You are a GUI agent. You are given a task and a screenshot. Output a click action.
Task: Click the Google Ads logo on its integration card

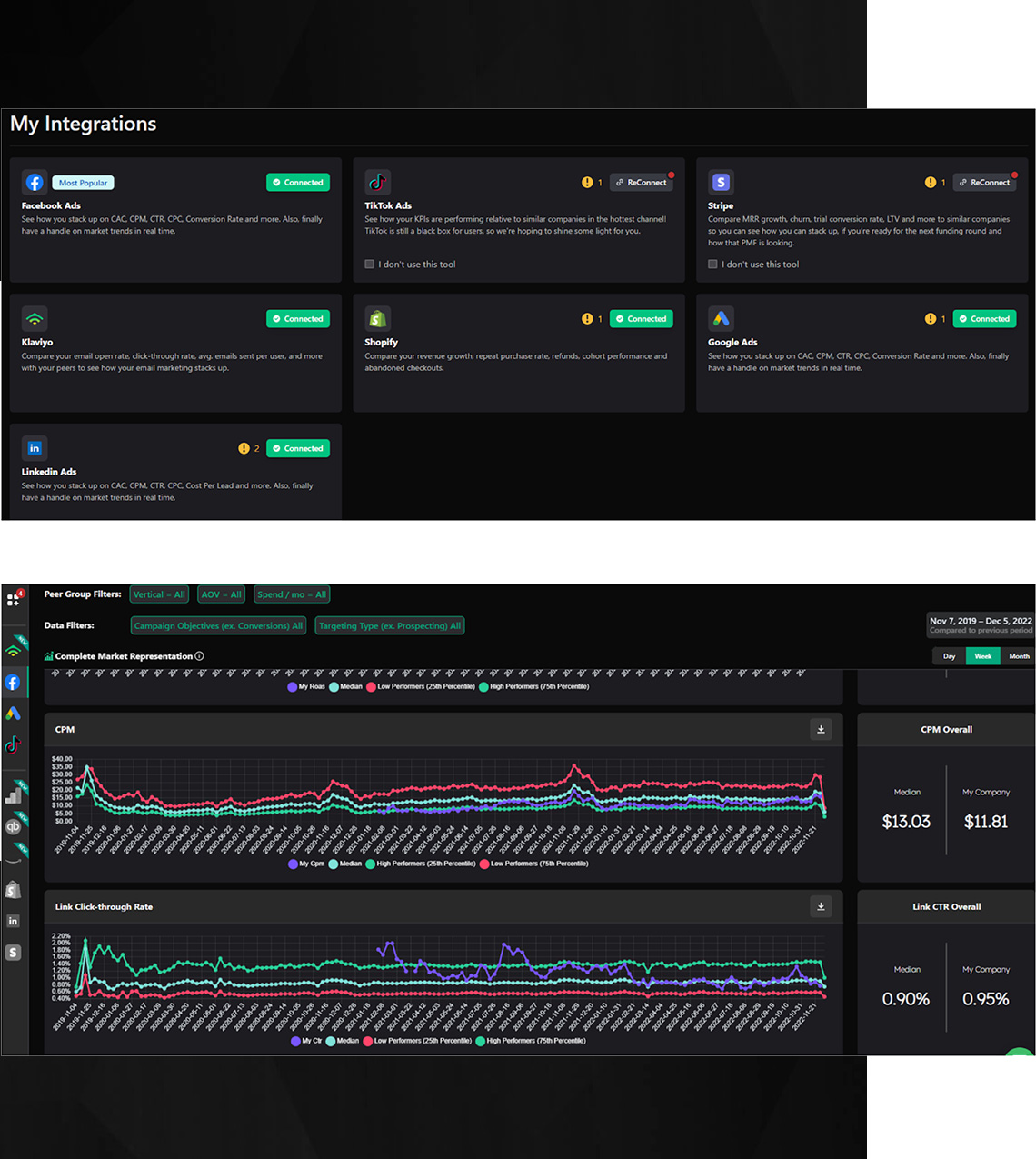[x=721, y=318]
